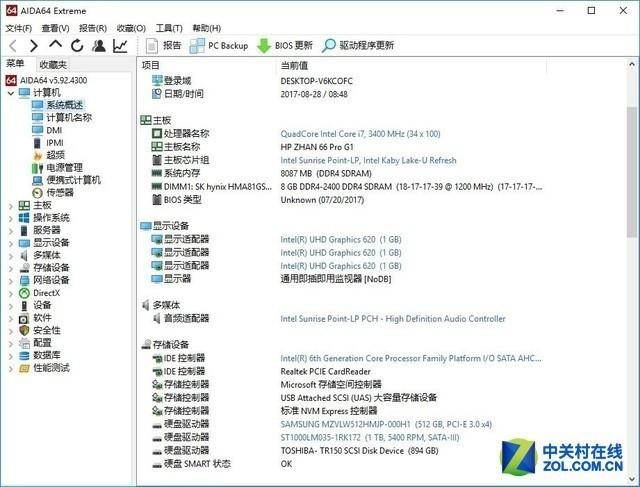Screen dimensions: 640x487
Task: Click the 安全性 shield icon
Action: click(24, 330)
